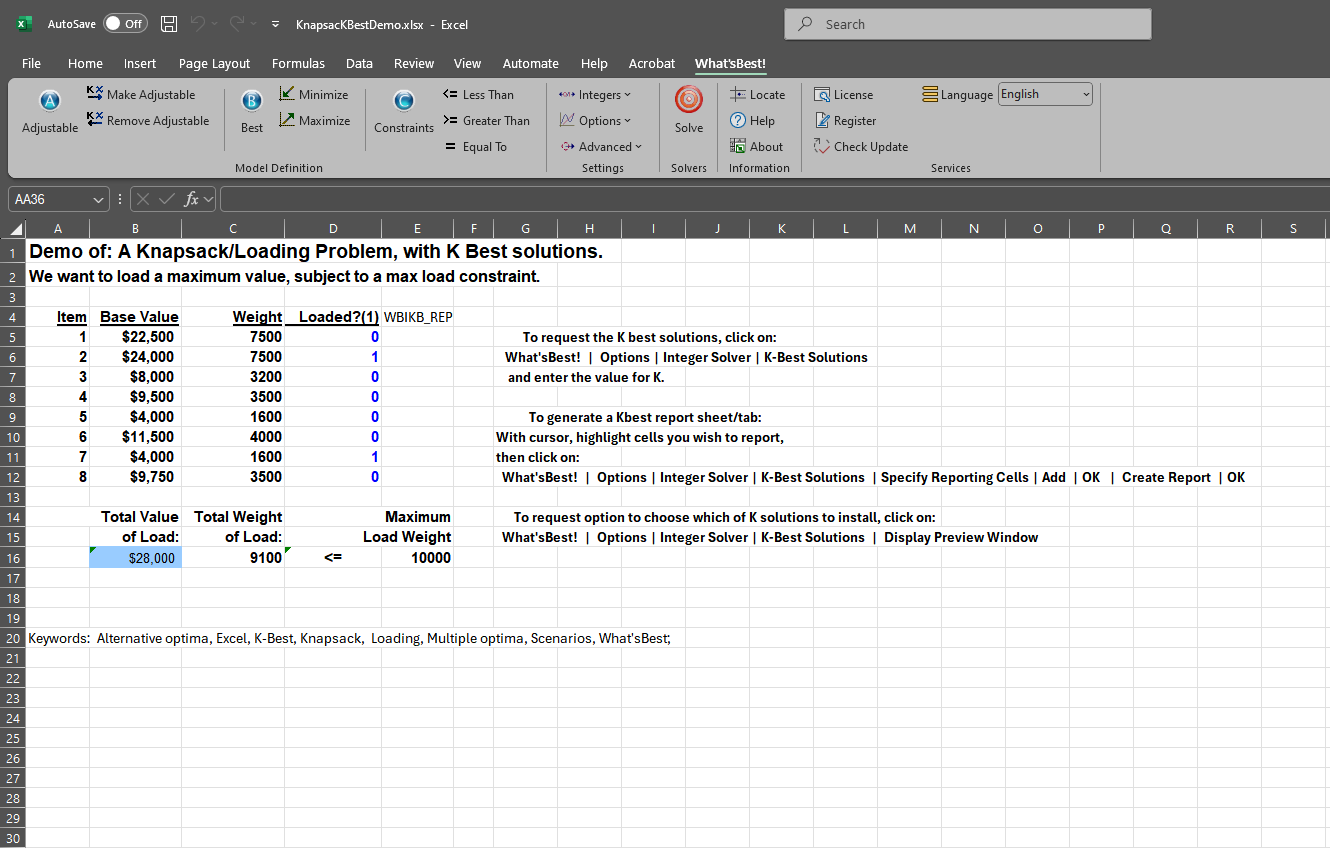Add a Greater Than constraint
The image size is (1330, 848).
pyautogui.click(x=486, y=120)
